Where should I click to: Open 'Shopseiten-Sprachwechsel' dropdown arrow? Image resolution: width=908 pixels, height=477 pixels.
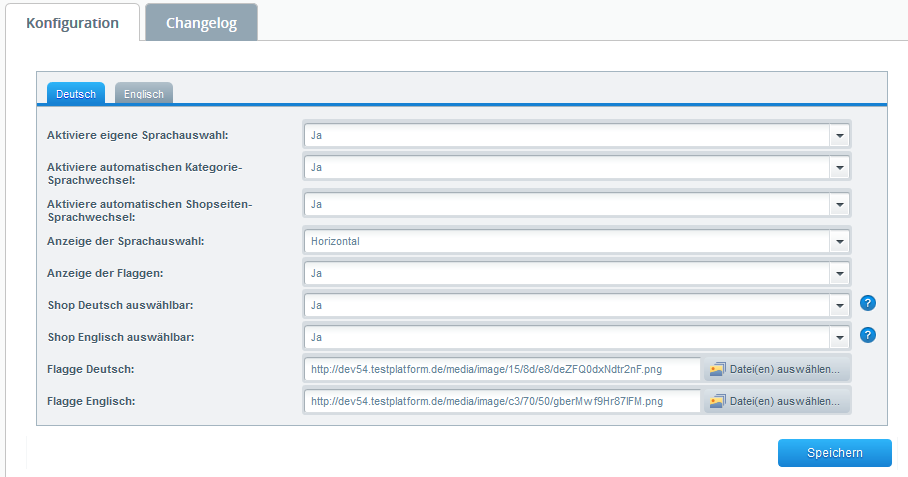click(839, 204)
